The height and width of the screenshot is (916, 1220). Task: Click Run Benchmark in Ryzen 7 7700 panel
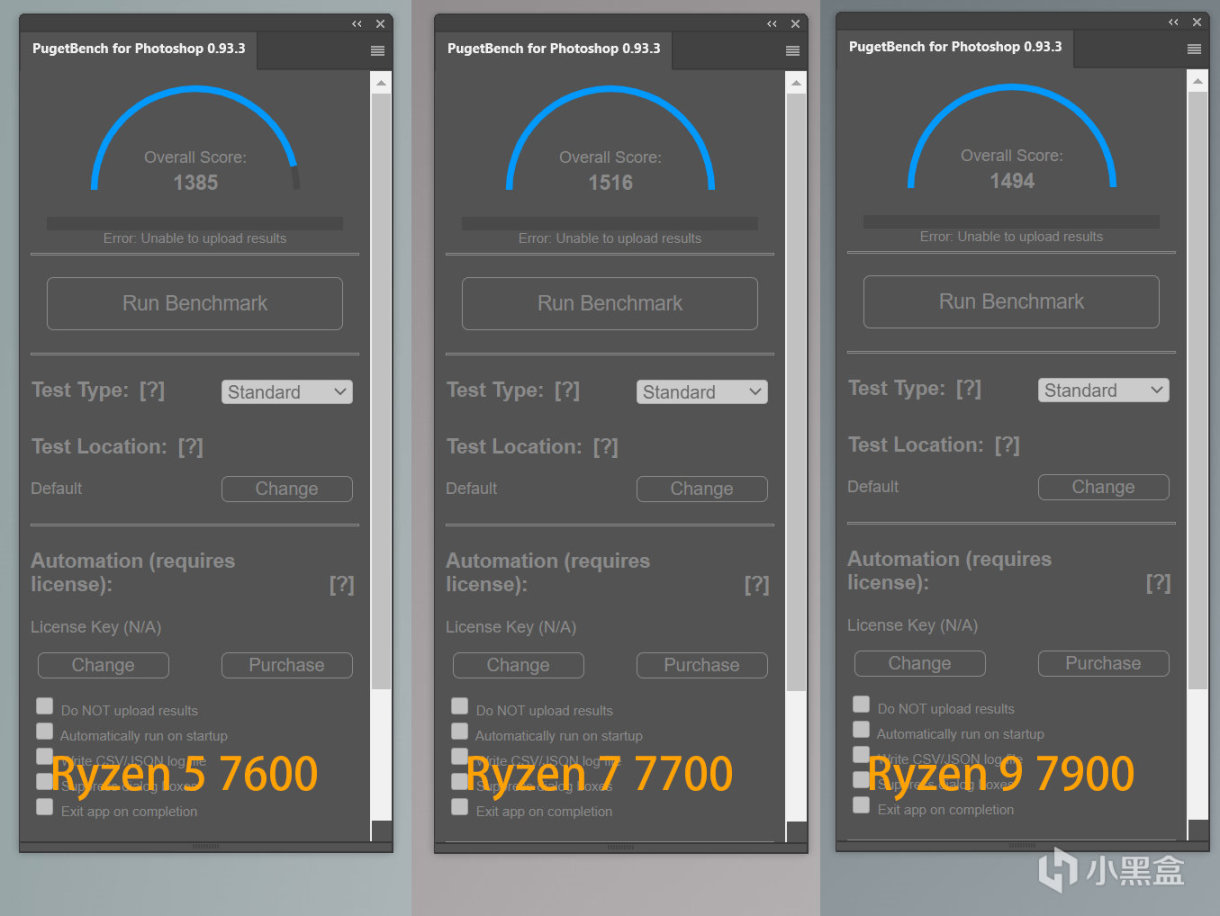[x=610, y=303]
